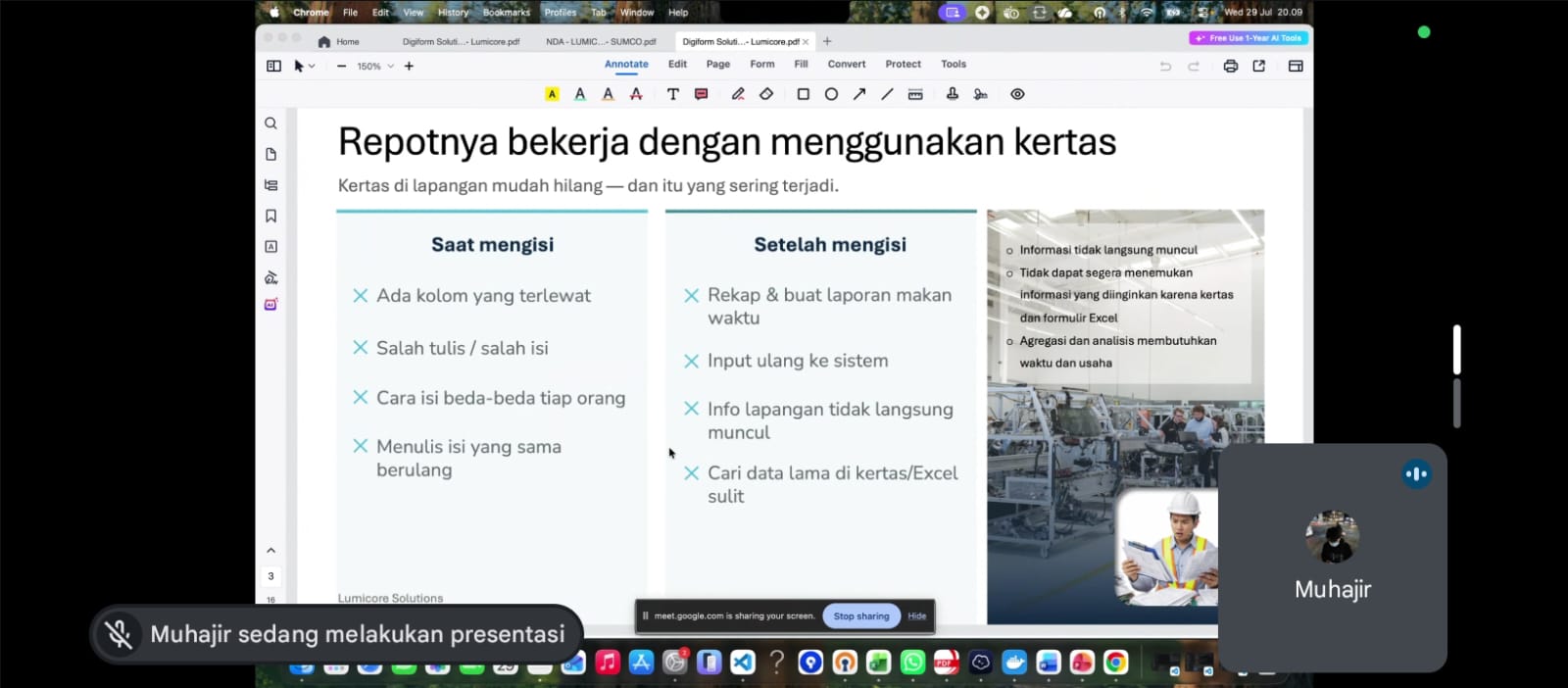Switch to the Edit tab
The width and height of the screenshot is (1568, 688).
[x=677, y=65]
